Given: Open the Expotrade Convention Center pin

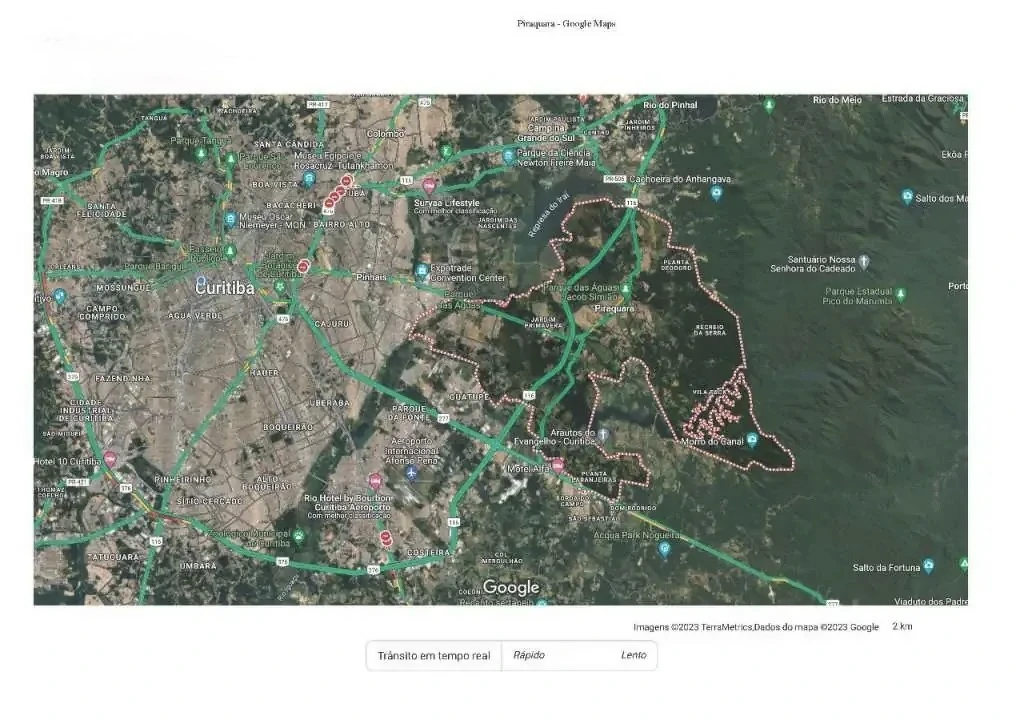Looking at the screenshot, I should [422, 271].
